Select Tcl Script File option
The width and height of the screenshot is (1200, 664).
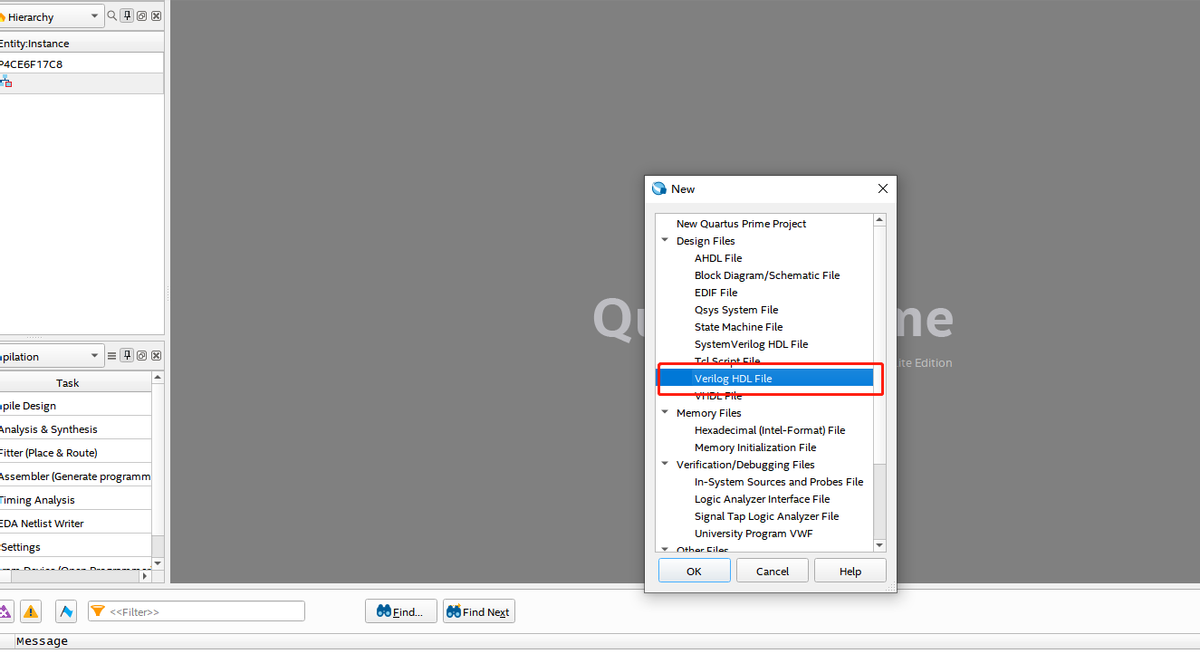(727, 361)
